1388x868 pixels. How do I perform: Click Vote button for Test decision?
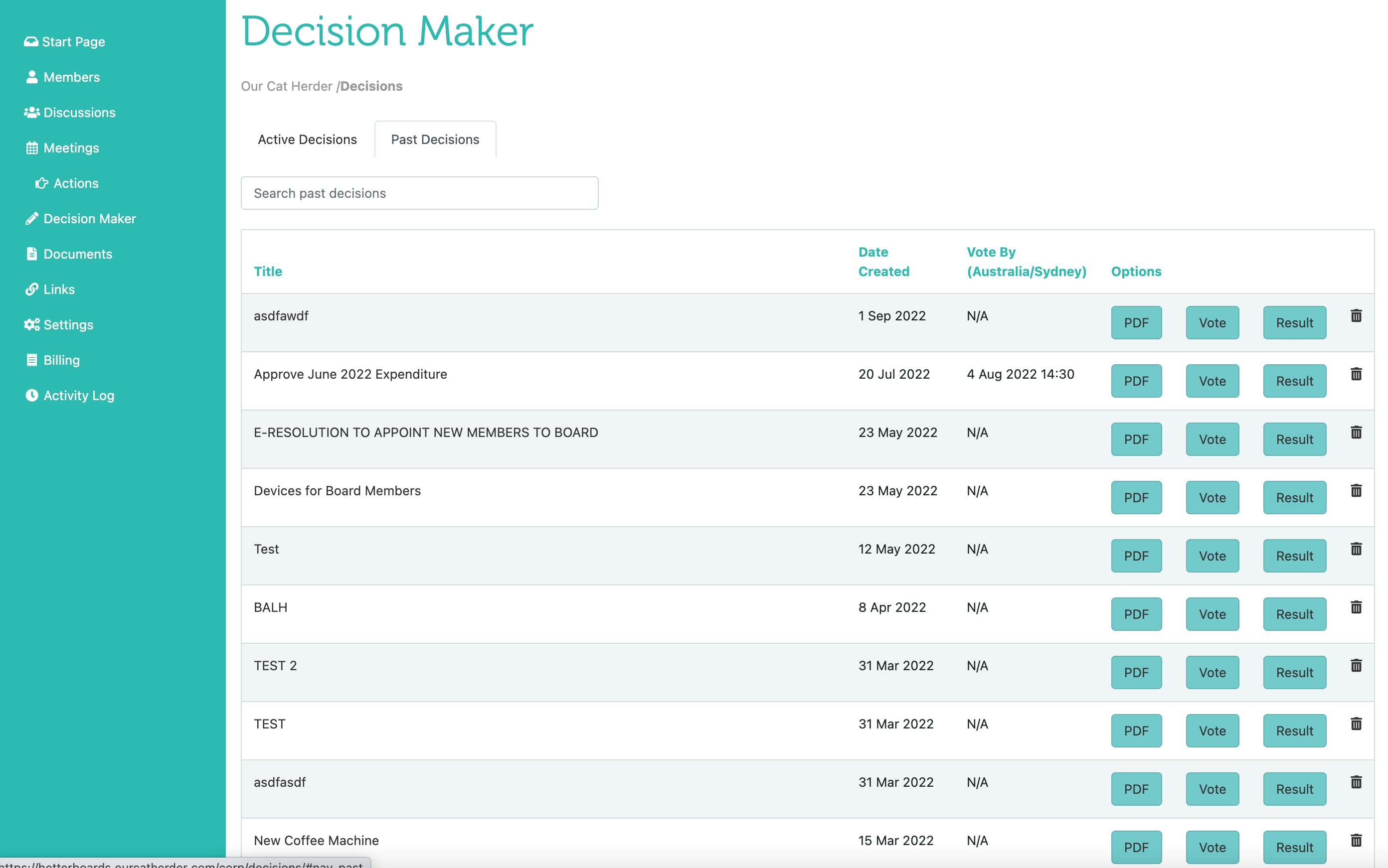pyautogui.click(x=1212, y=556)
